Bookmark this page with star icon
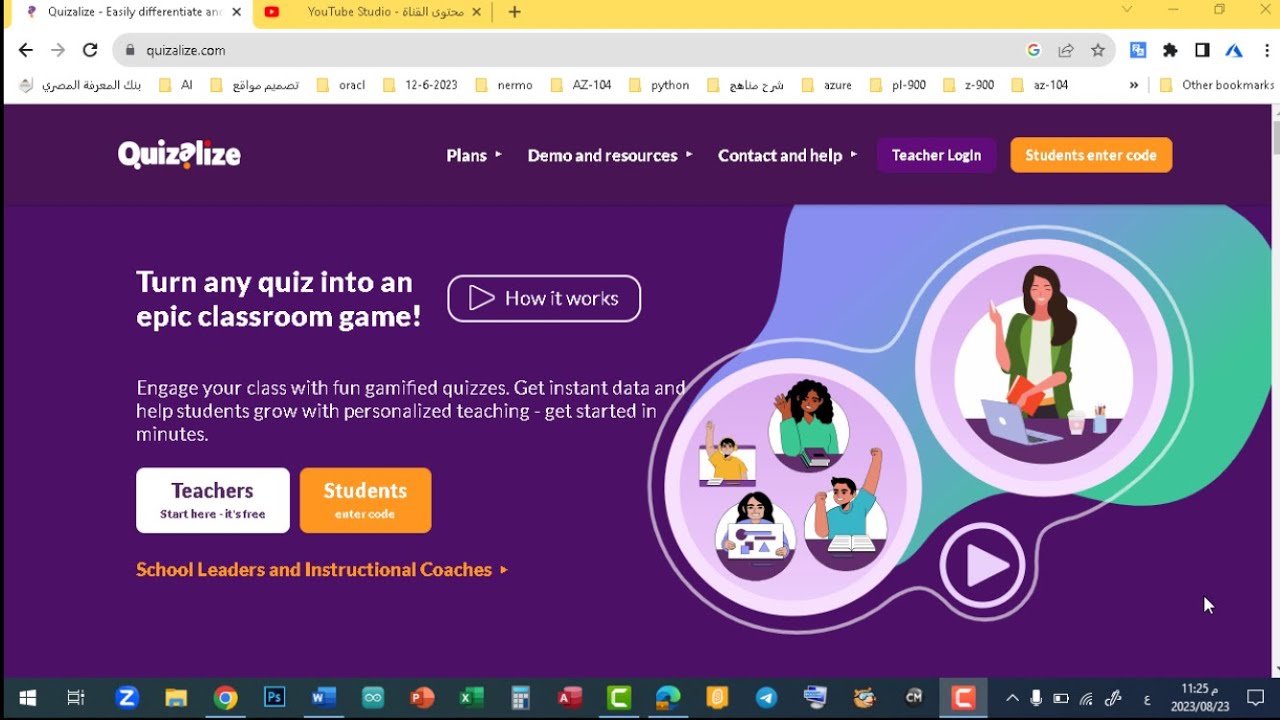Viewport: 1280px width, 720px height. pyautogui.click(x=1098, y=50)
